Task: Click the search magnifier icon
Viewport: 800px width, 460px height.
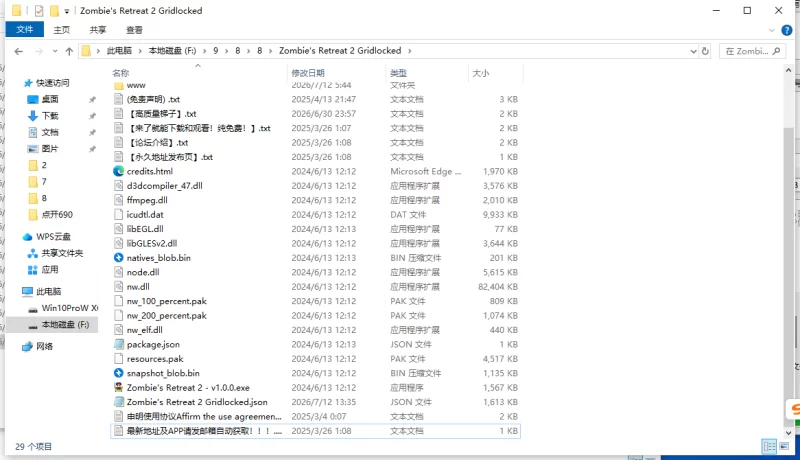Action: [x=777, y=51]
